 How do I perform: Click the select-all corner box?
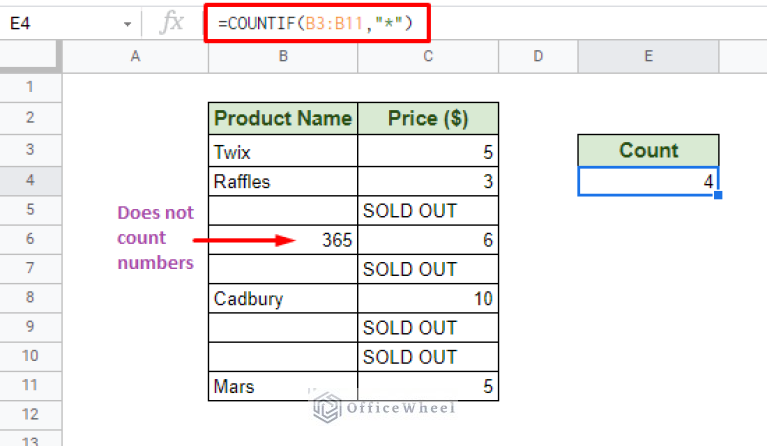coord(30,56)
